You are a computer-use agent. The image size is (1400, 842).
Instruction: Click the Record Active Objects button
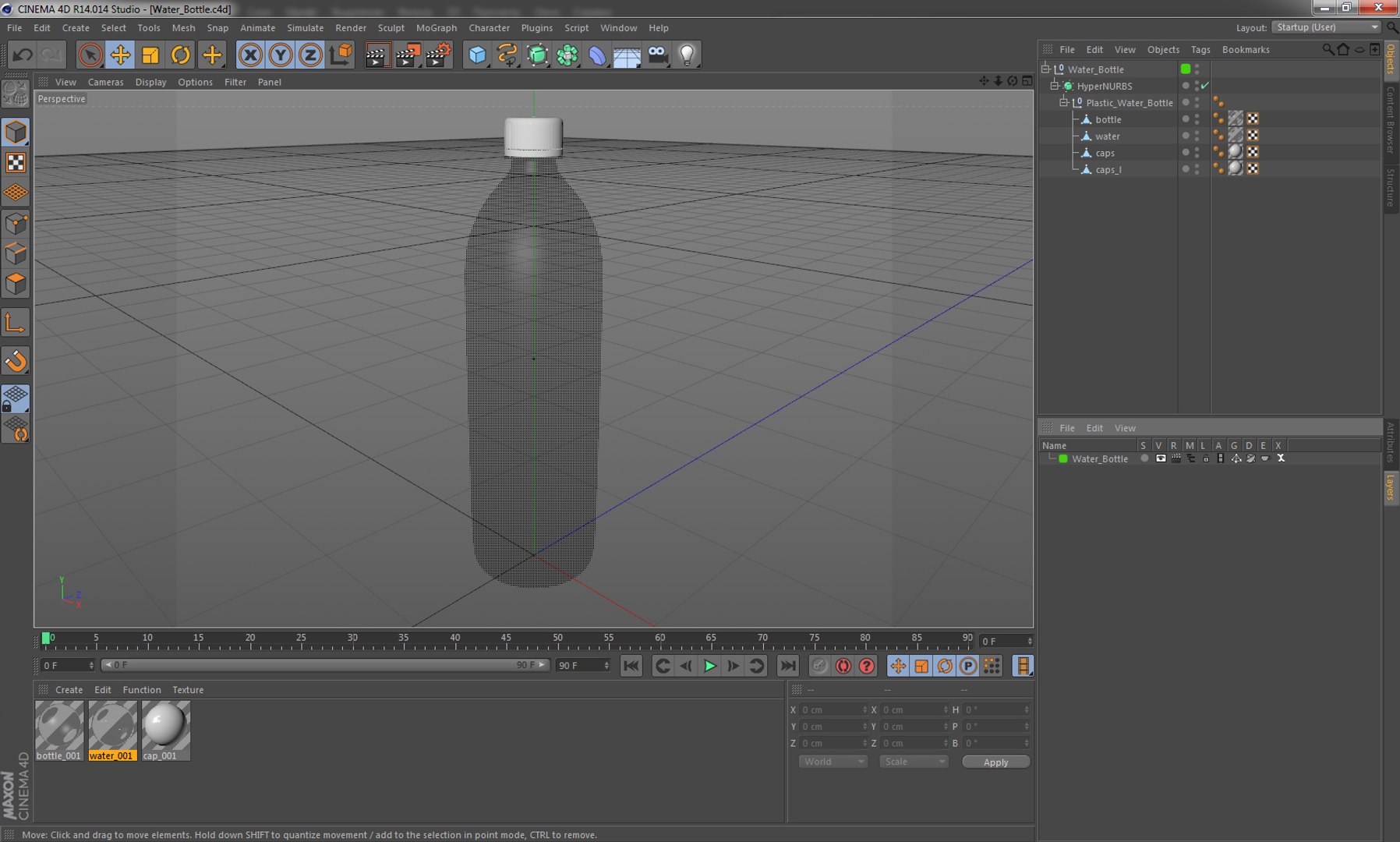pos(819,666)
